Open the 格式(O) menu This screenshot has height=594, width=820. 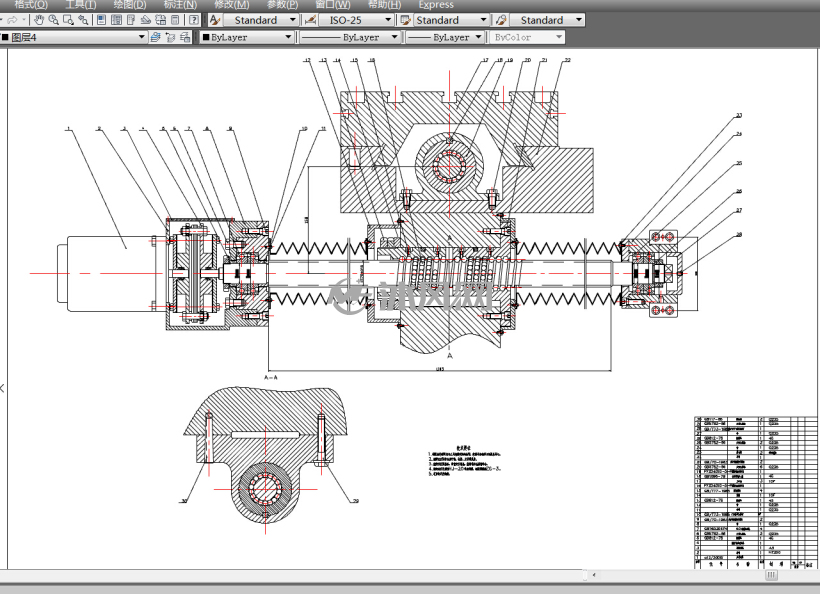coord(31,5)
